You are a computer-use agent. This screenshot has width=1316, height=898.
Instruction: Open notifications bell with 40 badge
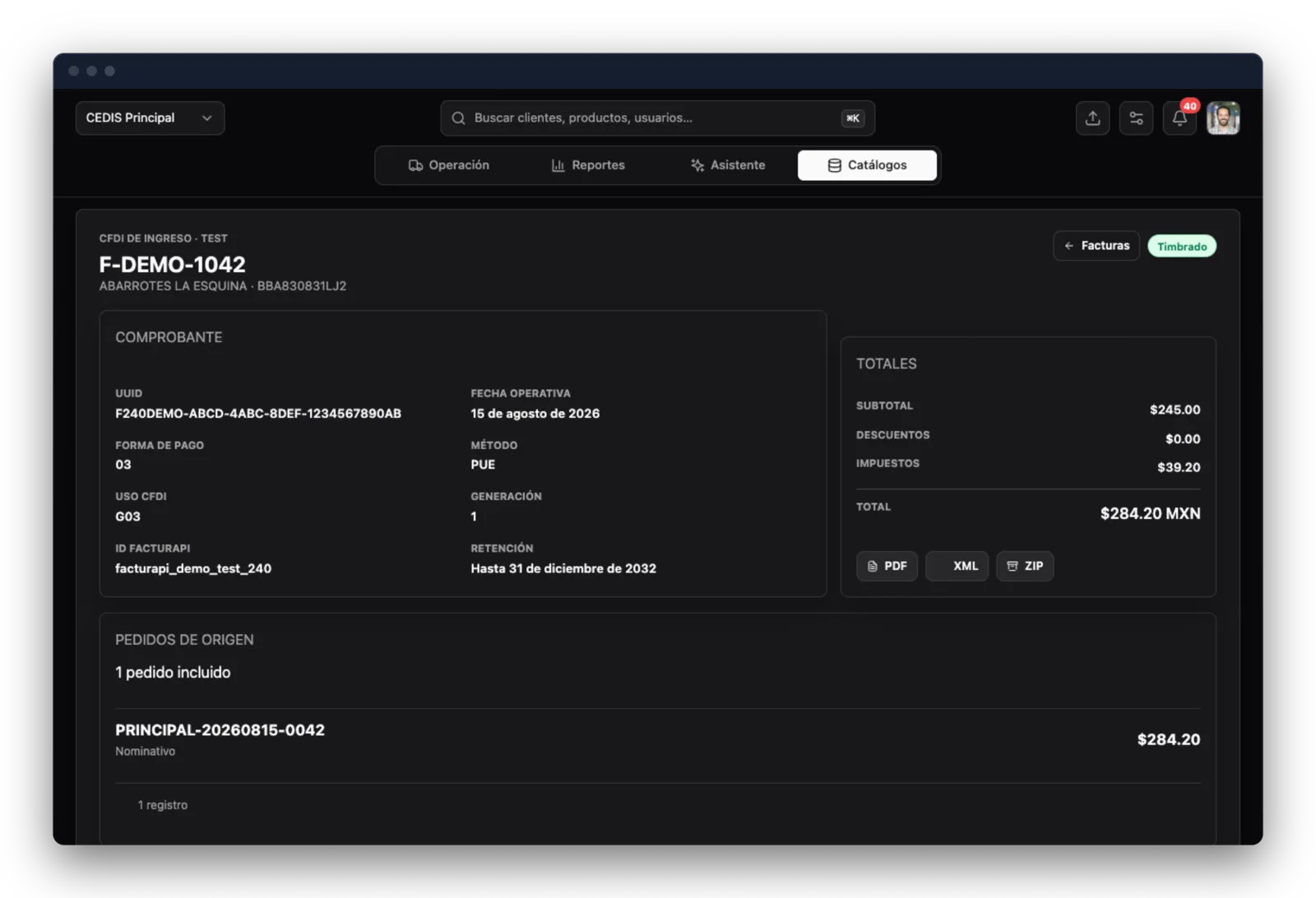pyautogui.click(x=1179, y=118)
